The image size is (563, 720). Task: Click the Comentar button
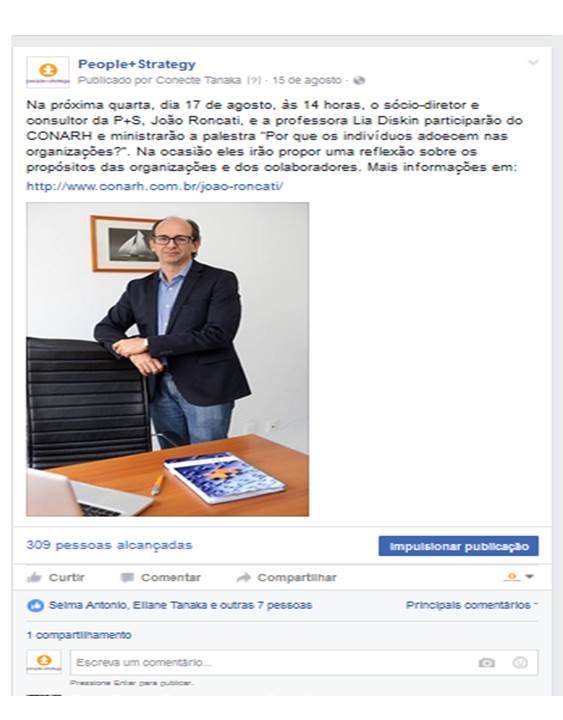tap(160, 577)
